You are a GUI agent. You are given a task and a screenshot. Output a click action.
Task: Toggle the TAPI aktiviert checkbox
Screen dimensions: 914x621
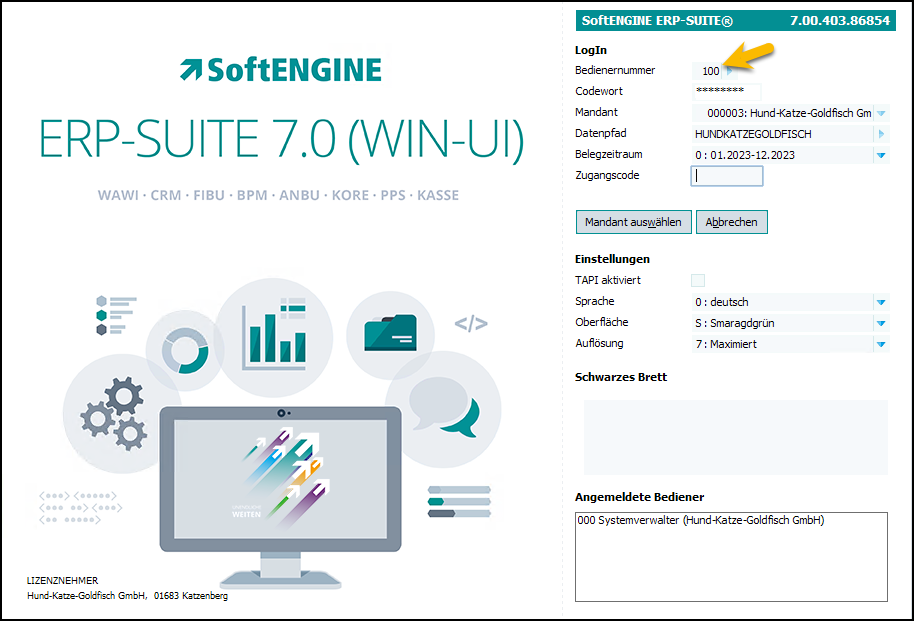pyautogui.click(x=698, y=280)
